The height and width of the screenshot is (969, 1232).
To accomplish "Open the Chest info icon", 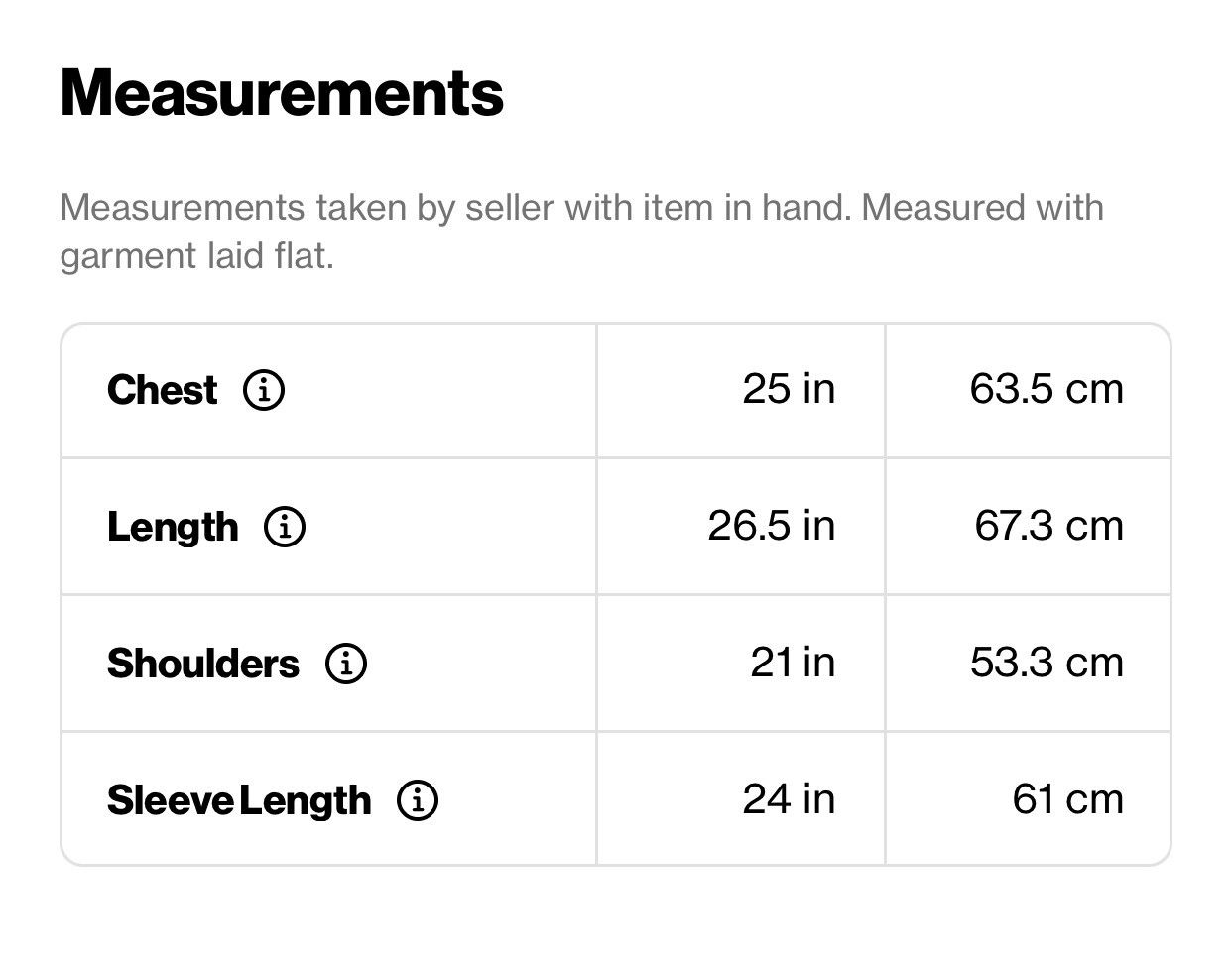I will coord(264,390).
